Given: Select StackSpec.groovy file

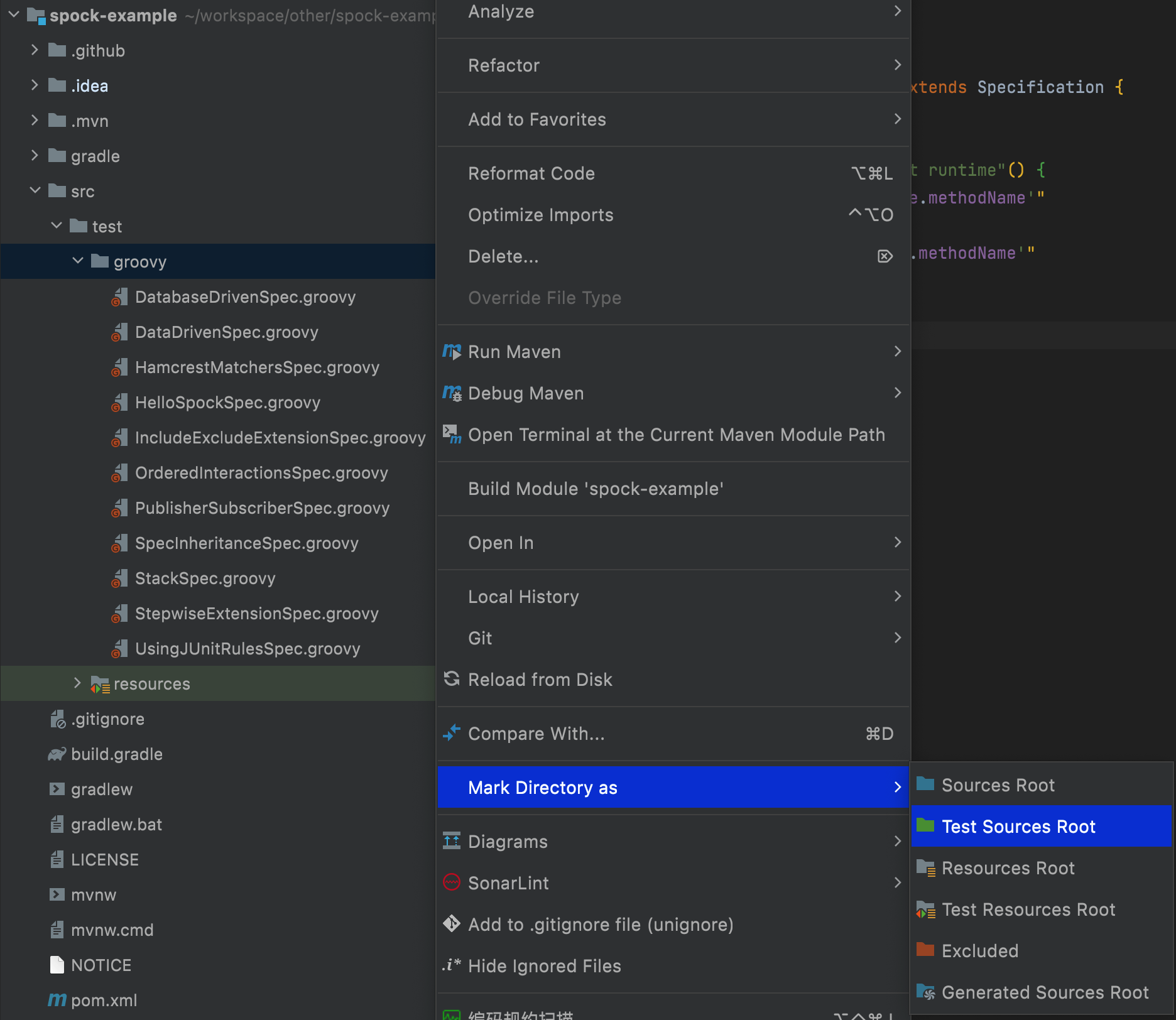Looking at the screenshot, I should pos(205,578).
